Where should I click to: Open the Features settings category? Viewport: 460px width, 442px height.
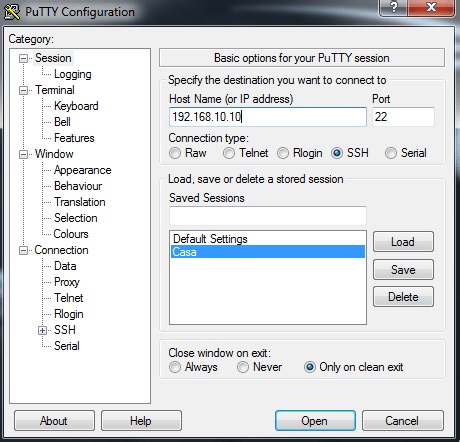click(74, 138)
